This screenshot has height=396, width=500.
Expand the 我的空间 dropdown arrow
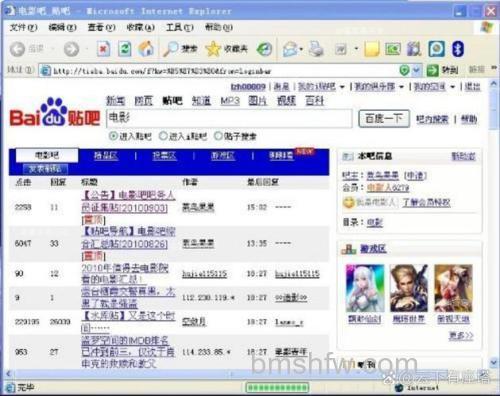click(453, 87)
